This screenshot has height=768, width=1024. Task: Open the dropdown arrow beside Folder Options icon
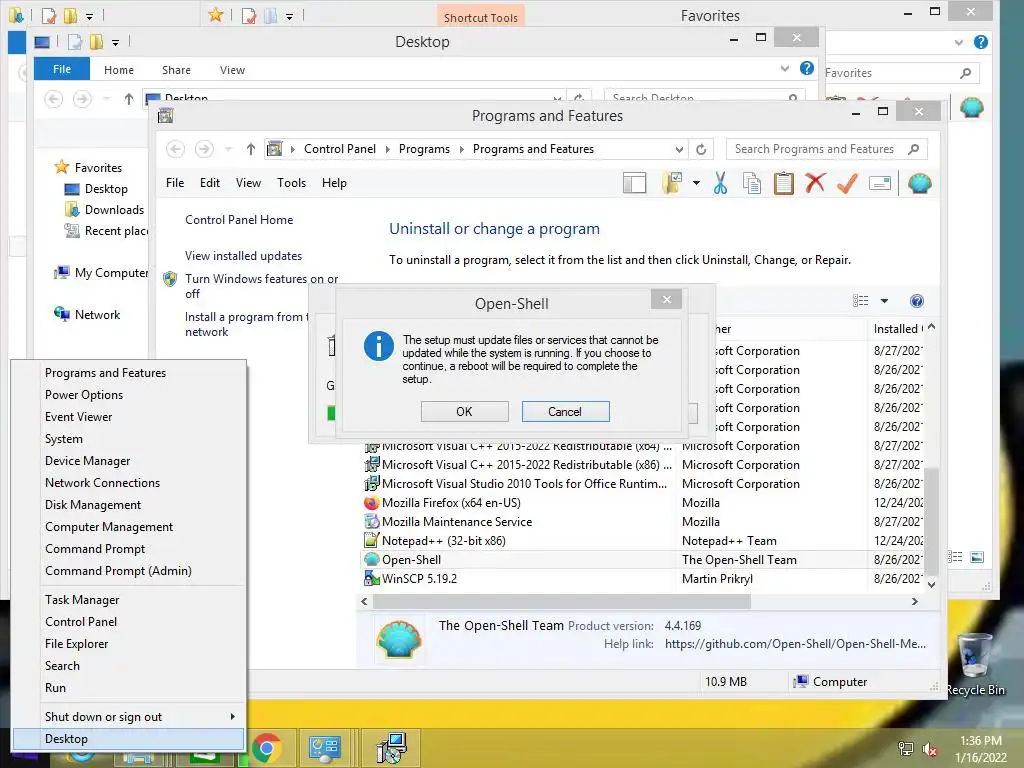coord(696,184)
